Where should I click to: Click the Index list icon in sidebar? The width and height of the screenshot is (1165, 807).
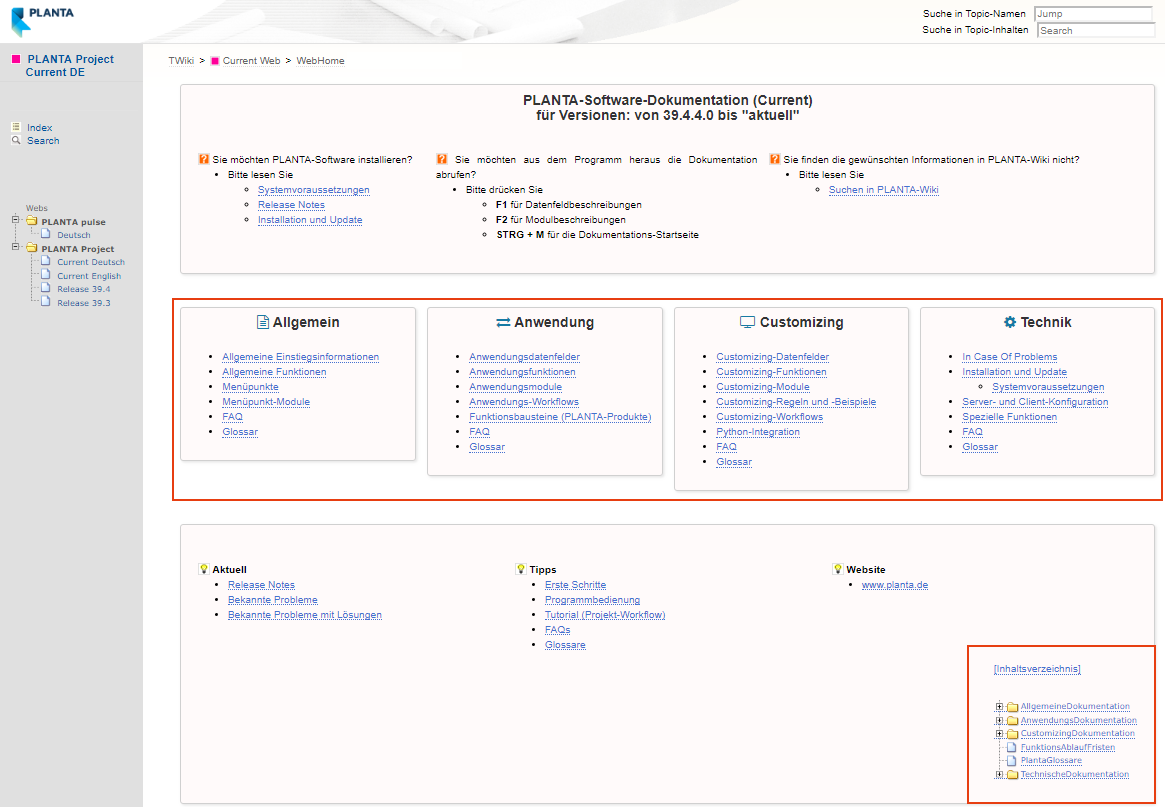[x=16, y=127]
